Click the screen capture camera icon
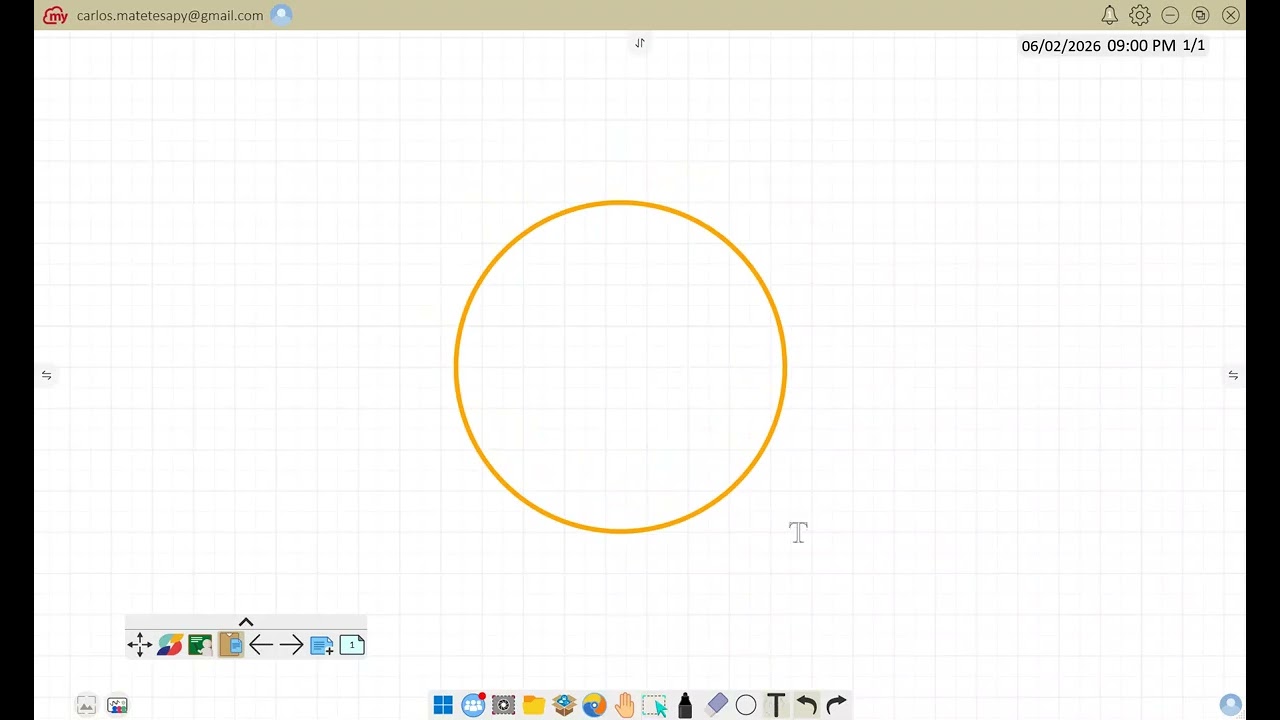Screen dimensions: 1280x720 (x=504, y=705)
